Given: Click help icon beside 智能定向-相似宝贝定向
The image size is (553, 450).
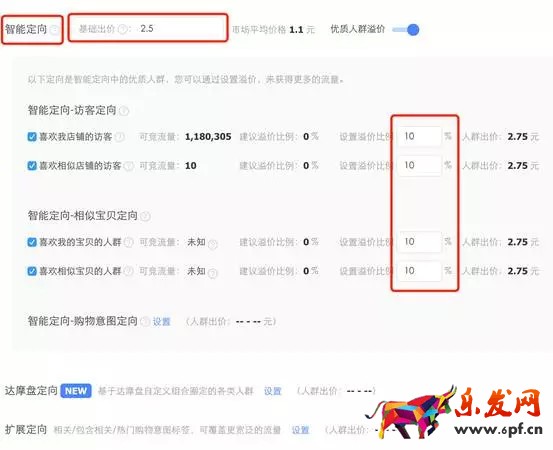Looking at the screenshot, I should point(145,216).
